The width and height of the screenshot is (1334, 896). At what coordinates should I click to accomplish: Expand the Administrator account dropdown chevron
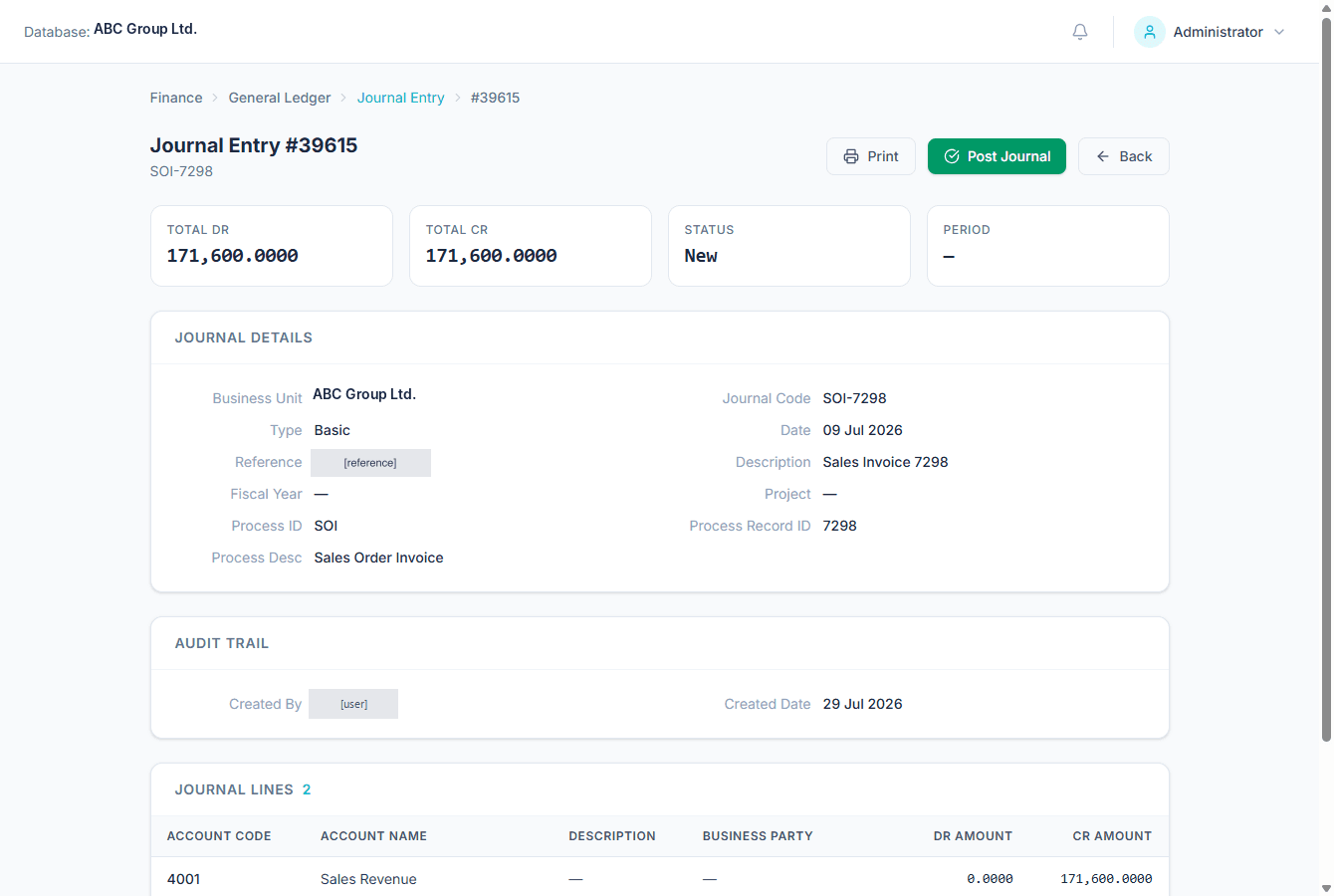1279,32
